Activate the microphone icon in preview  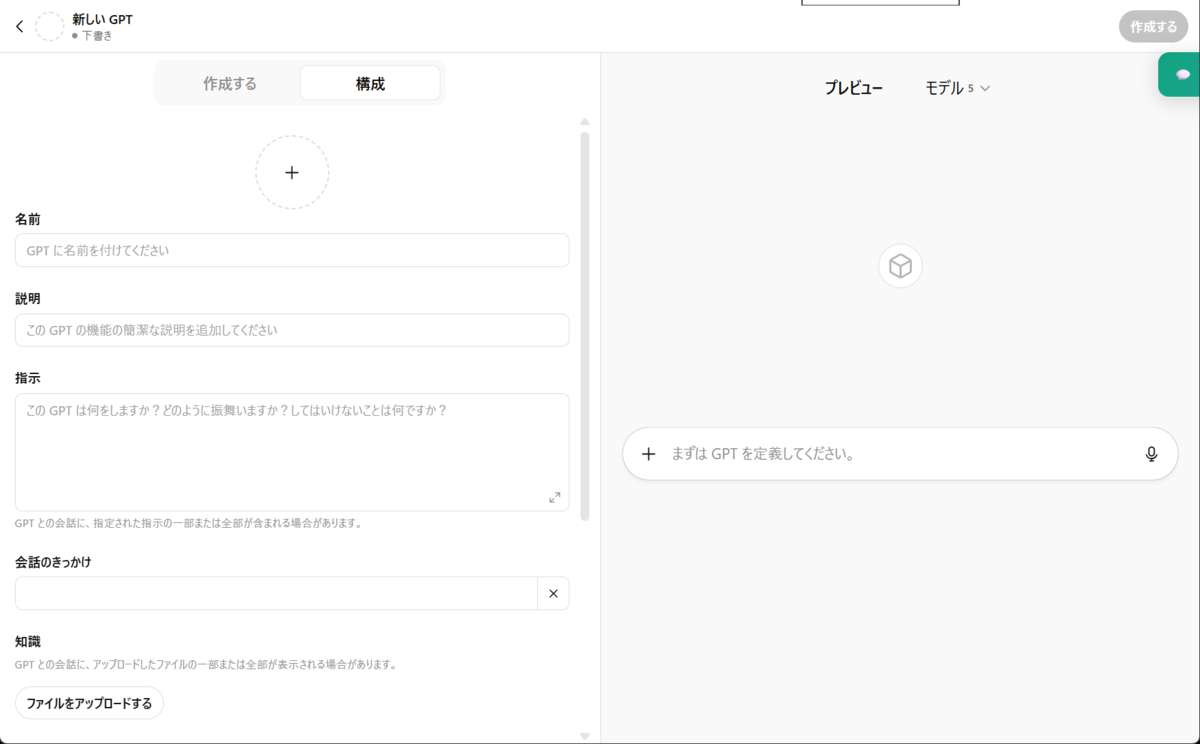1151,454
